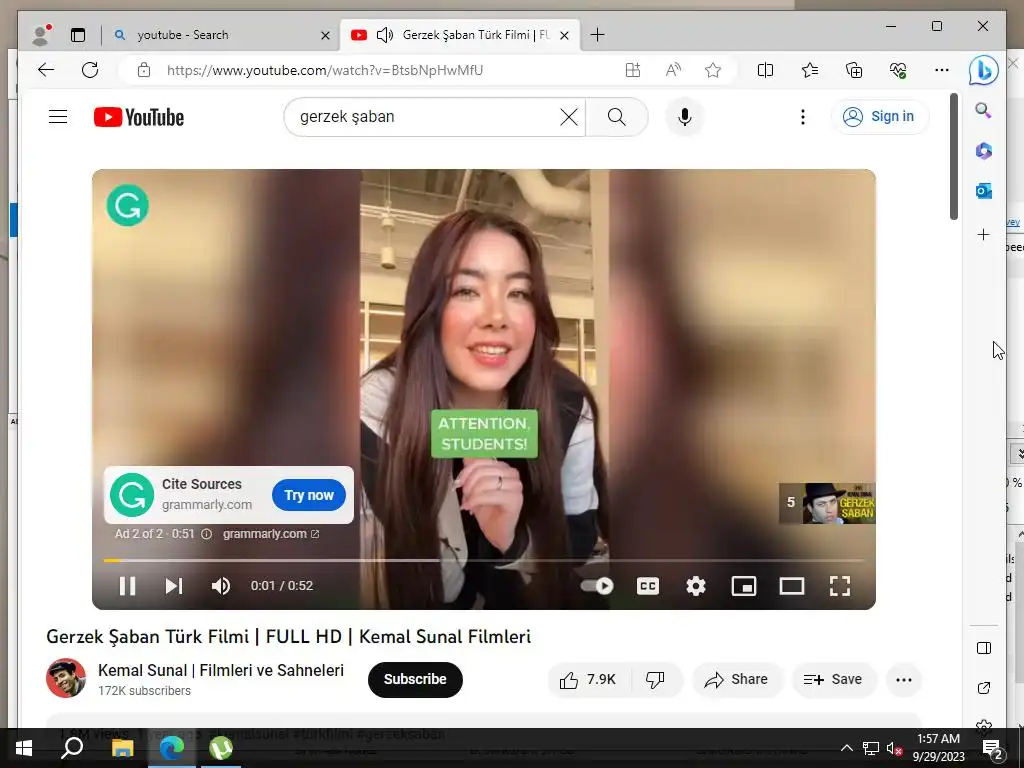The height and width of the screenshot is (768, 1024).
Task: Switch to miniplayer mode
Action: tap(744, 586)
